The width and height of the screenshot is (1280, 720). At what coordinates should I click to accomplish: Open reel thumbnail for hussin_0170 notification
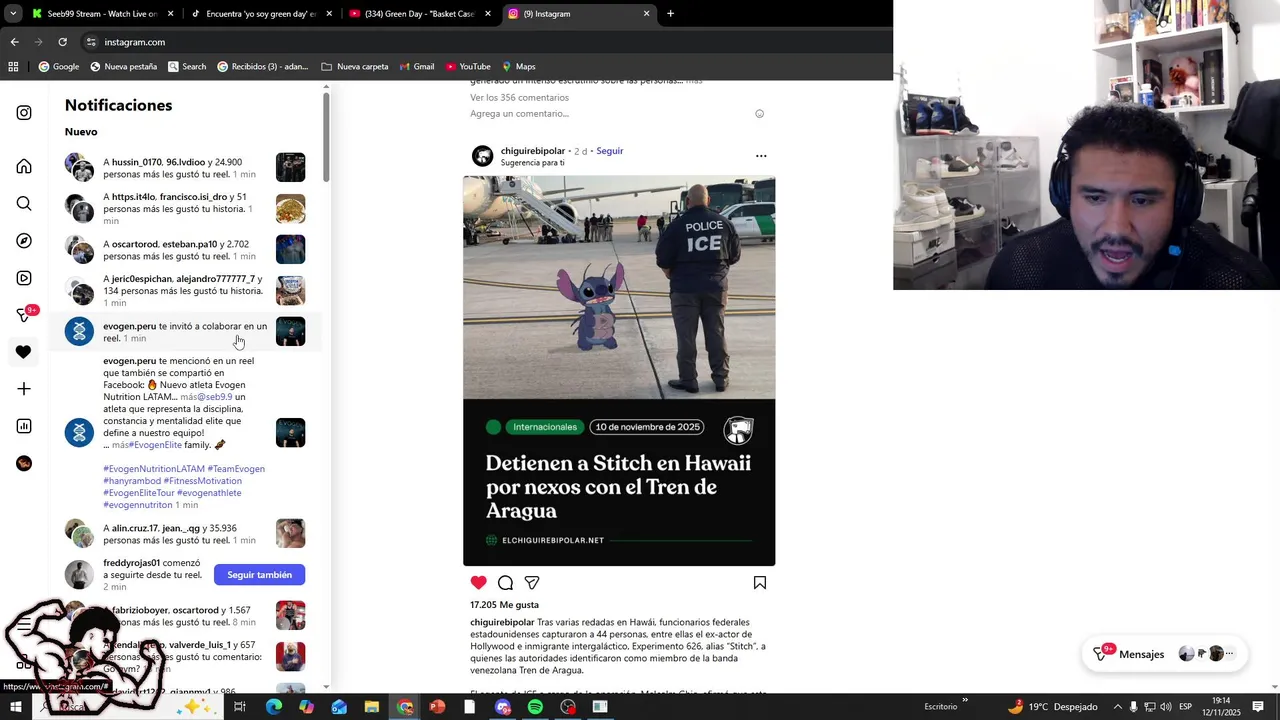(290, 167)
